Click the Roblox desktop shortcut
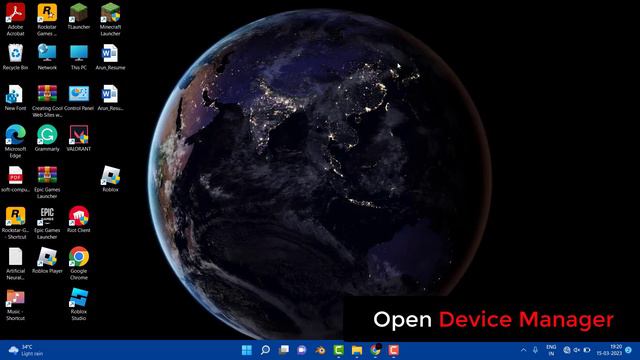Screen dimensions: 640x360 click(x=110, y=179)
